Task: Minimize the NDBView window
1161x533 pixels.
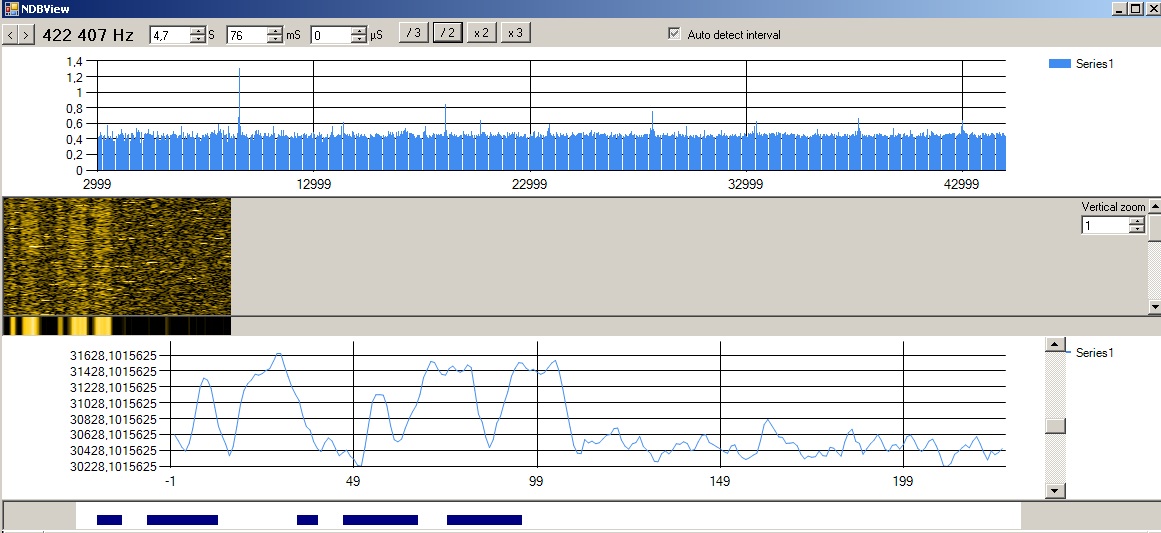Action: [x=1120, y=9]
